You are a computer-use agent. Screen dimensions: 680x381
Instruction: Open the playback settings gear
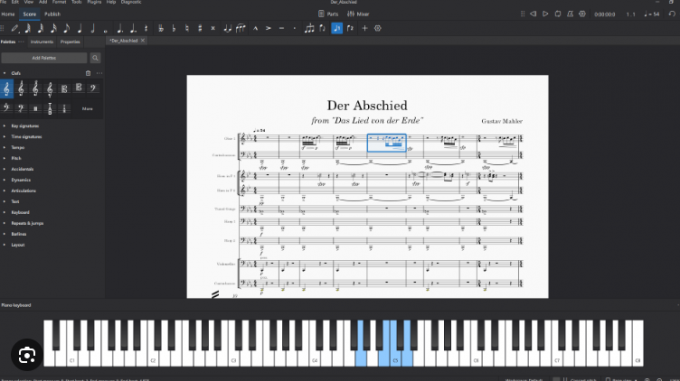click(x=582, y=14)
